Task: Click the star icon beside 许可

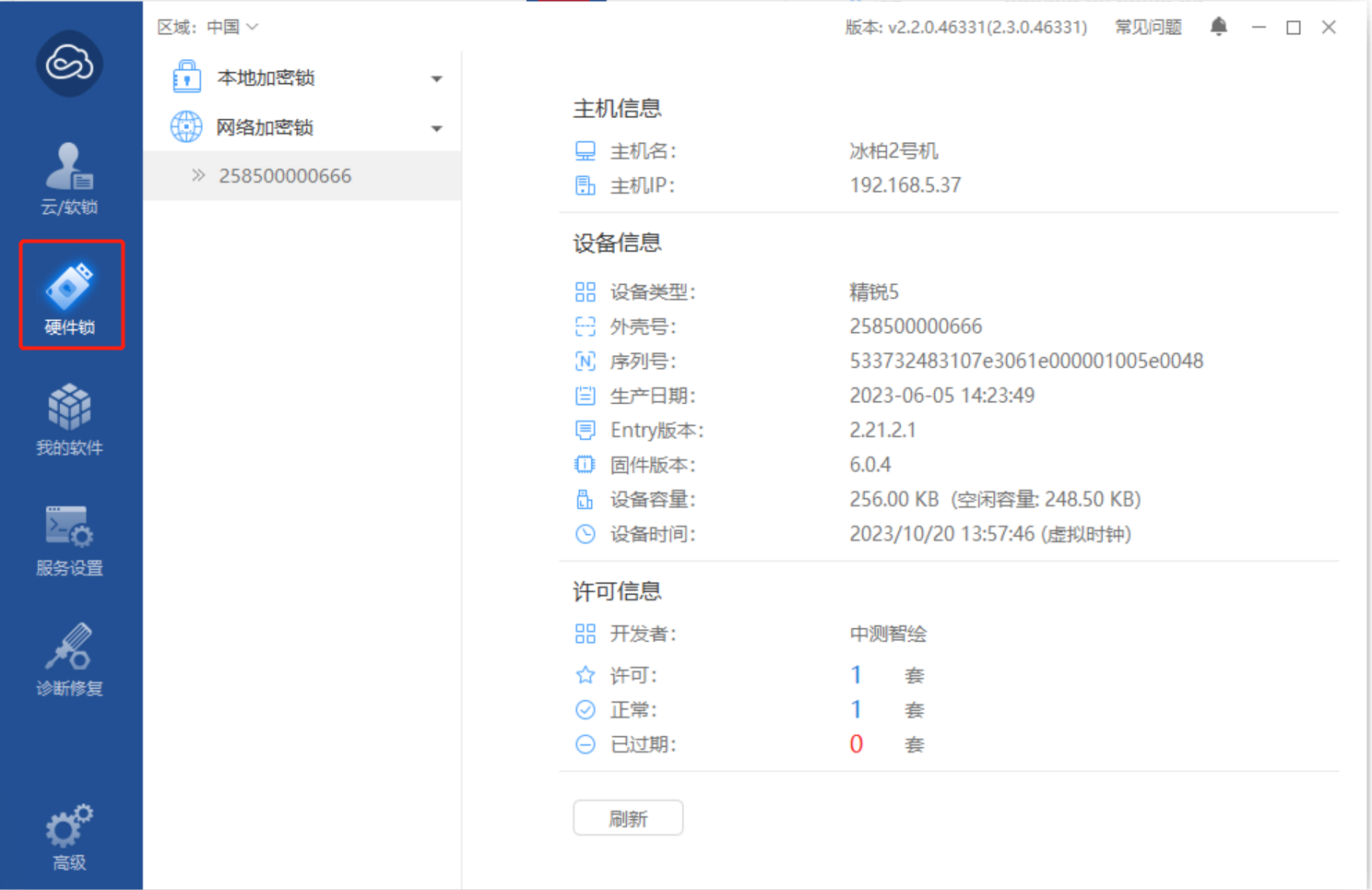Action: (x=585, y=674)
